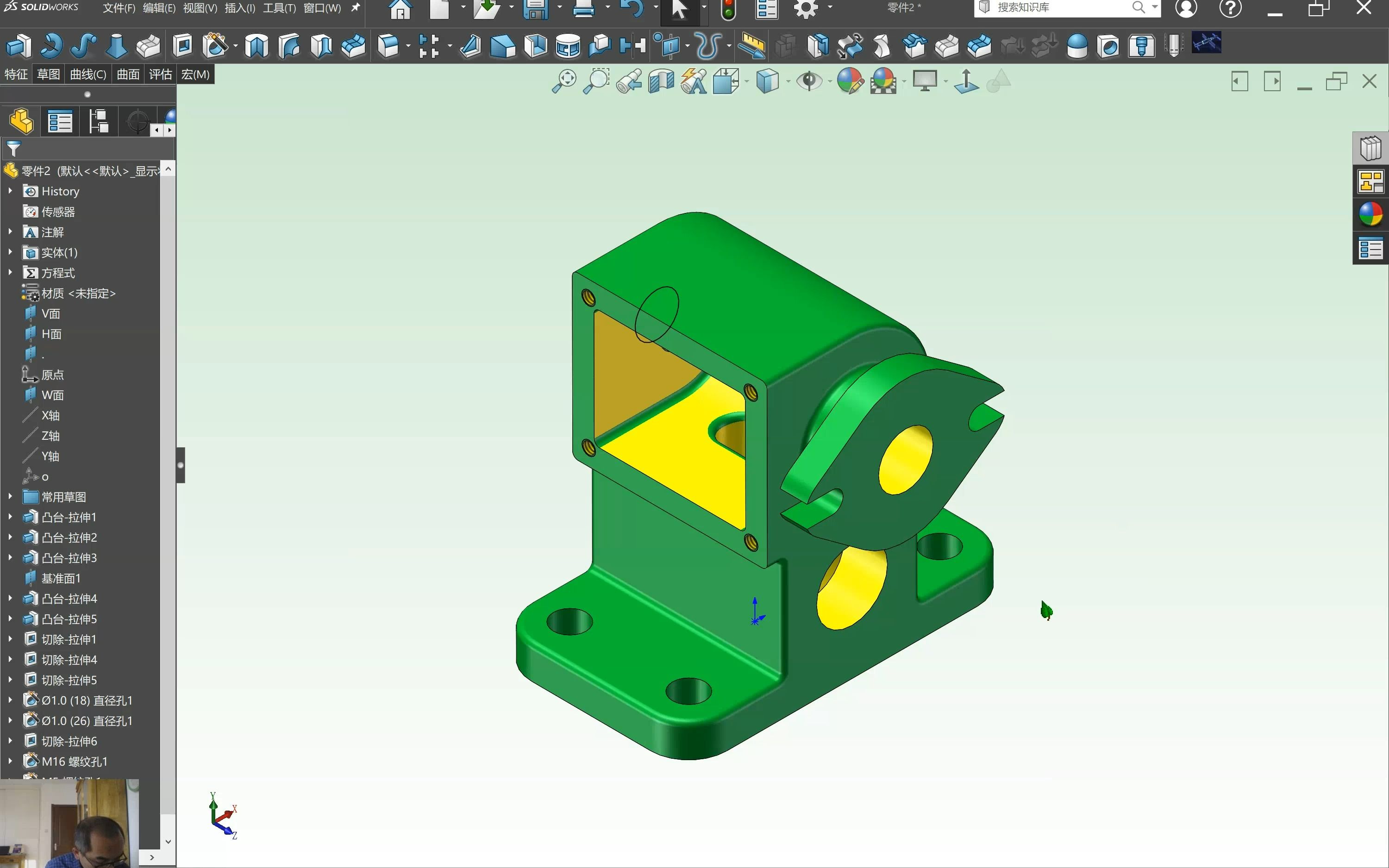The height and width of the screenshot is (868, 1389).
Task: Expand the 实体(1) solid bodies node
Action: click(x=10, y=252)
